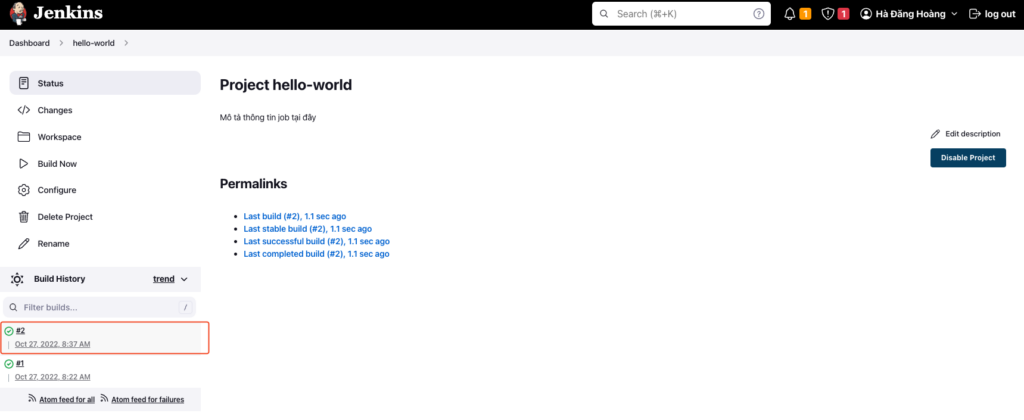
Task: Open the Changes sidebar item
Action: click(104, 110)
